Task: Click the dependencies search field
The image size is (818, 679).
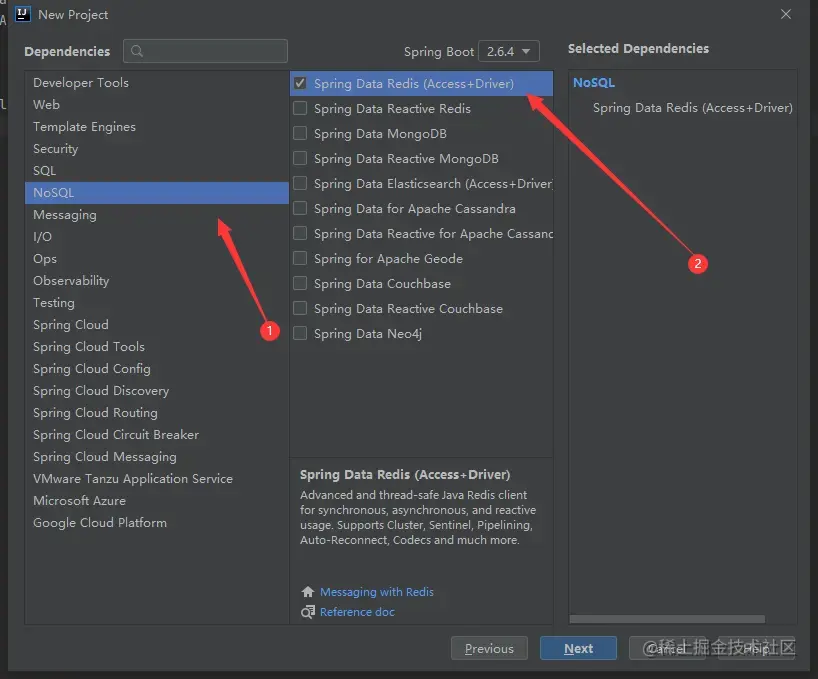Action: 206,51
